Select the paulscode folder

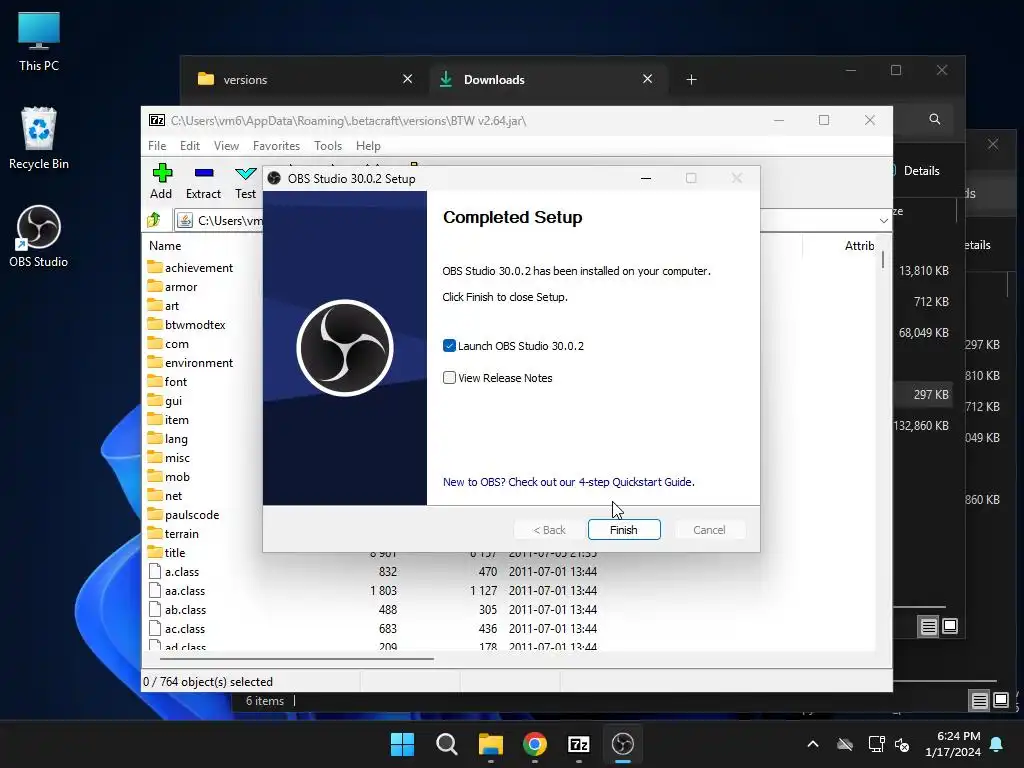point(184,514)
